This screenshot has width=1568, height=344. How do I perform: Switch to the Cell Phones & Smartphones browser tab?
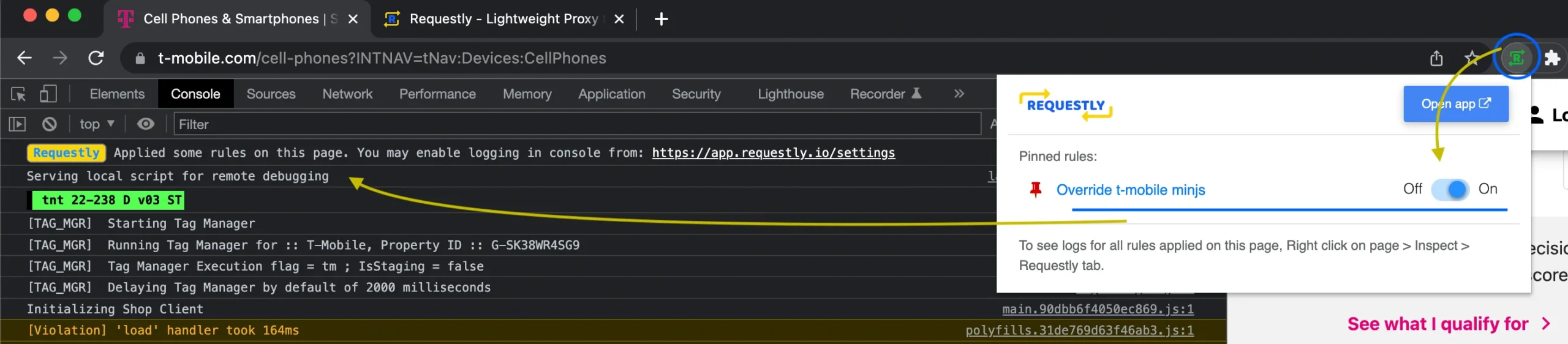(x=238, y=19)
